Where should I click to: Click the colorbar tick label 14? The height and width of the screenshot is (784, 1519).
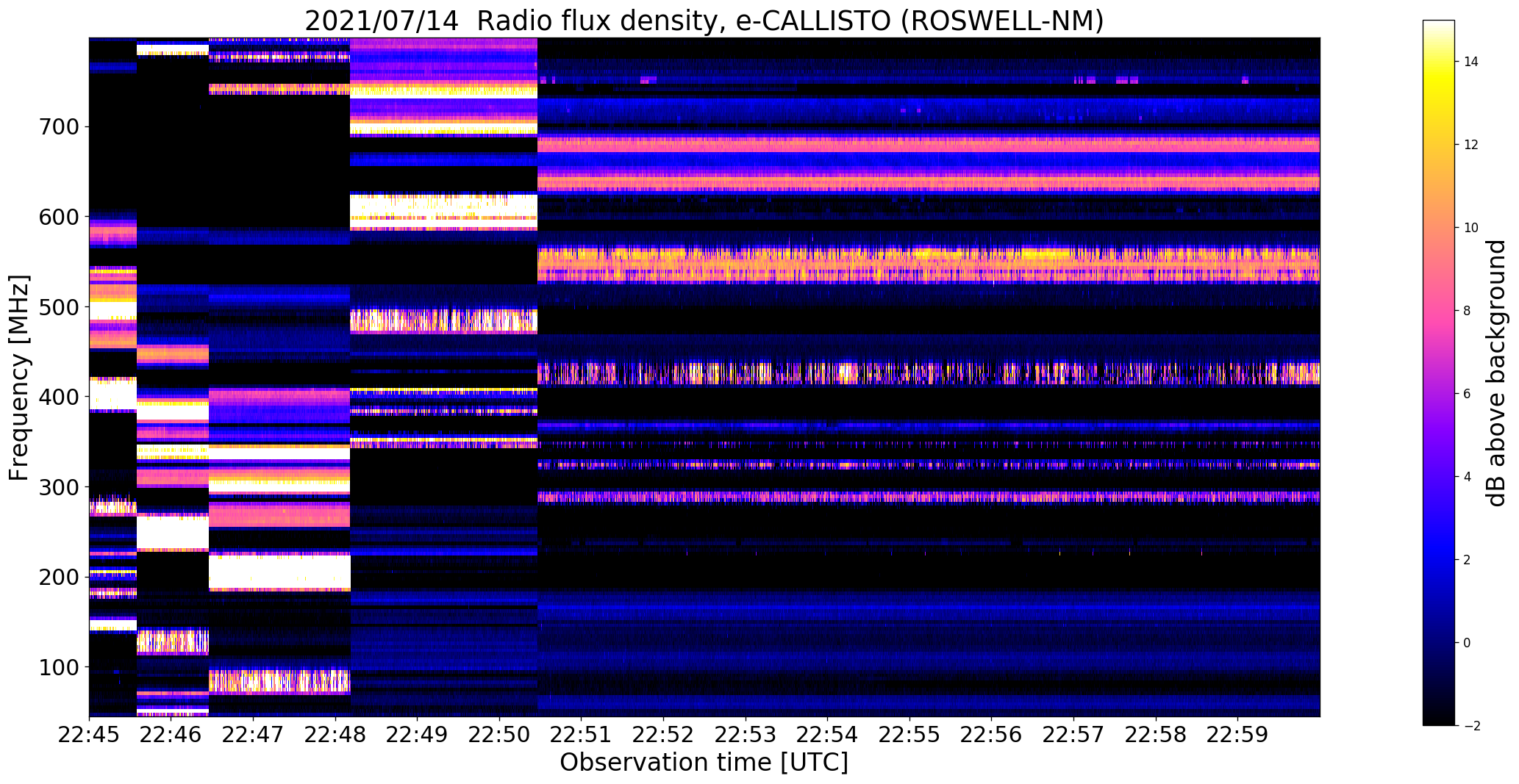(x=1471, y=62)
